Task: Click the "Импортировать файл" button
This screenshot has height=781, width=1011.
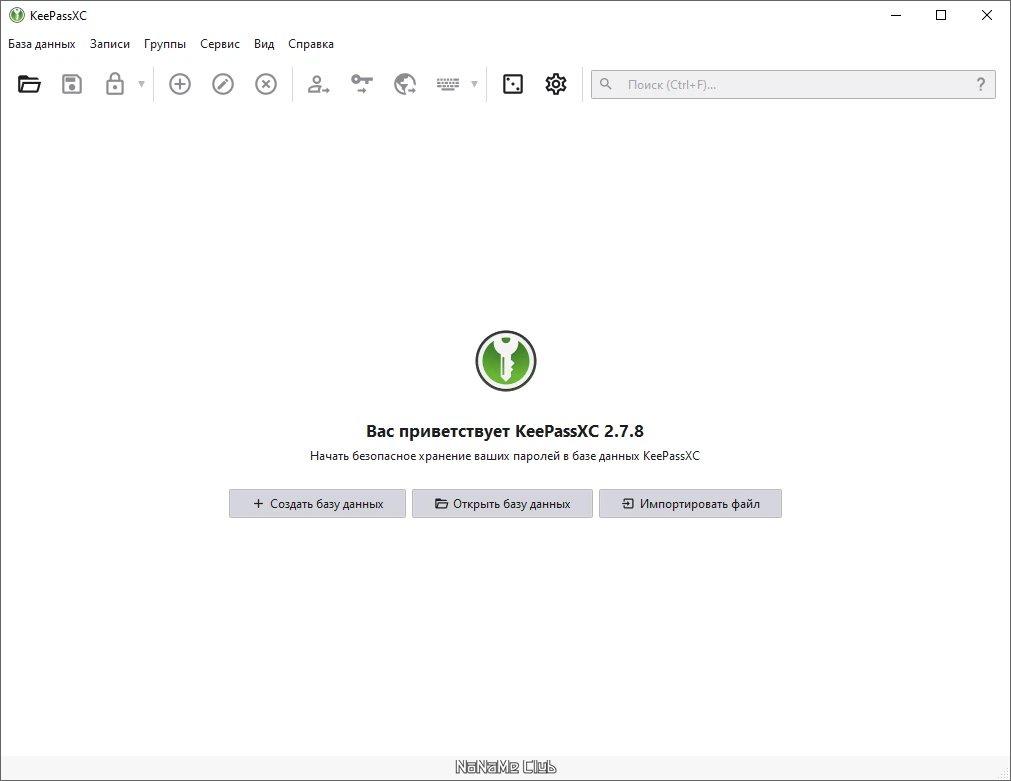Action: (x=691, y=504)
